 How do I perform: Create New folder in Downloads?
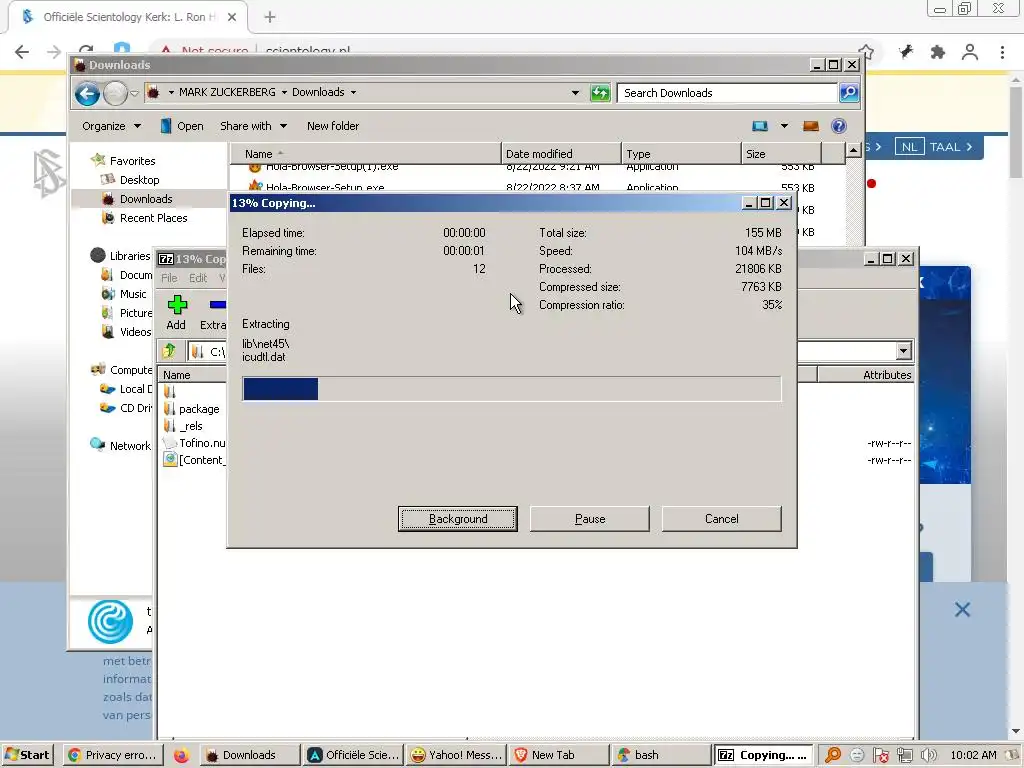click(x=333, y=126)
